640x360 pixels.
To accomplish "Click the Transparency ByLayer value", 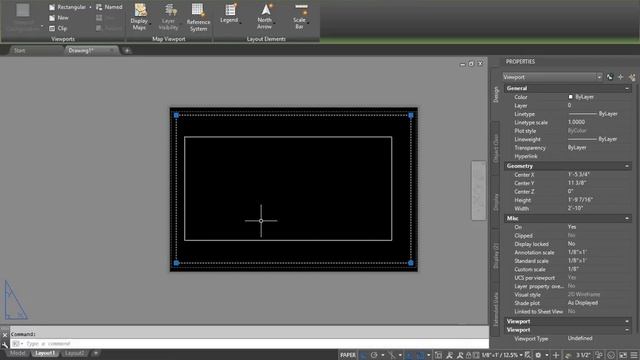I will click(x=577, y=147).
